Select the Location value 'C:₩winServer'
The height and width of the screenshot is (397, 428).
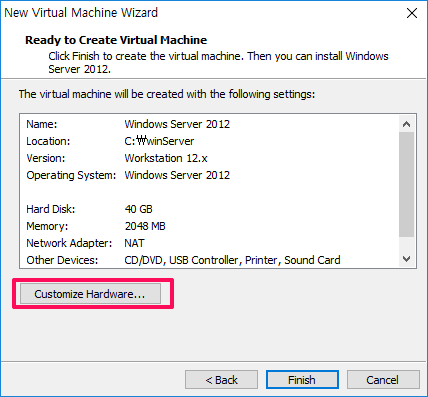[159, 141]
